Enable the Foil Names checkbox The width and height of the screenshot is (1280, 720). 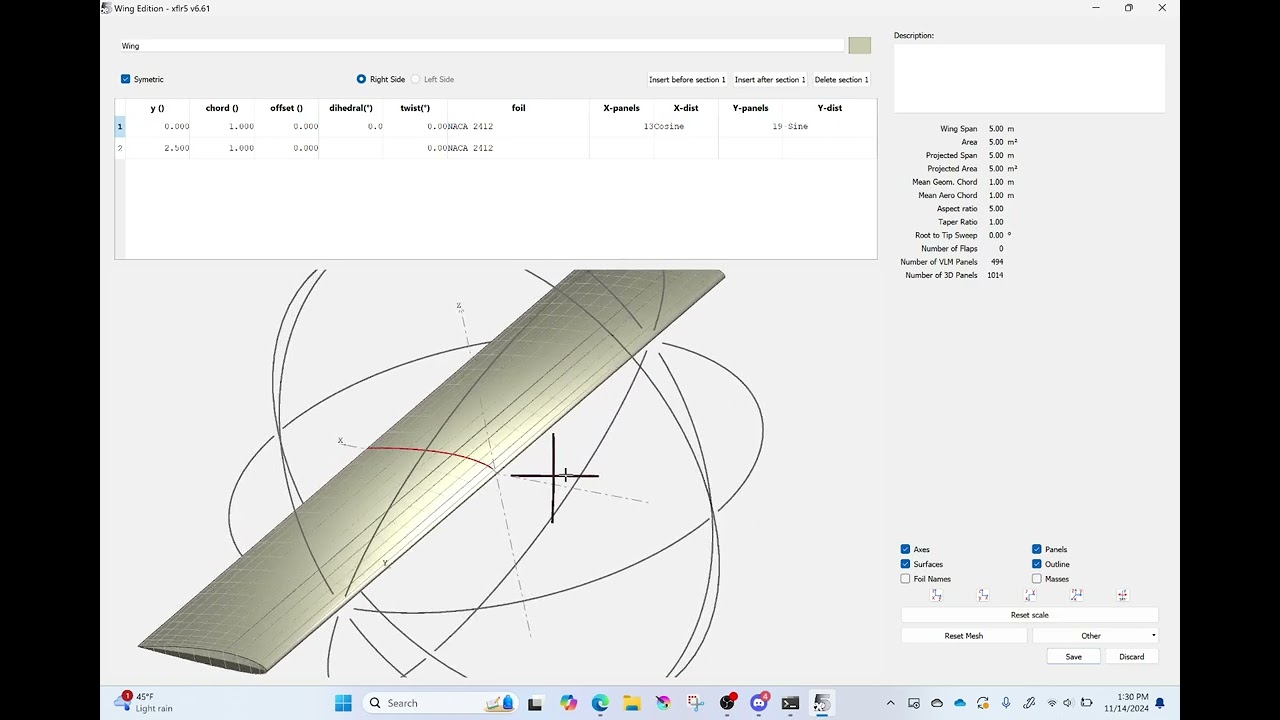tap(905, 579)
